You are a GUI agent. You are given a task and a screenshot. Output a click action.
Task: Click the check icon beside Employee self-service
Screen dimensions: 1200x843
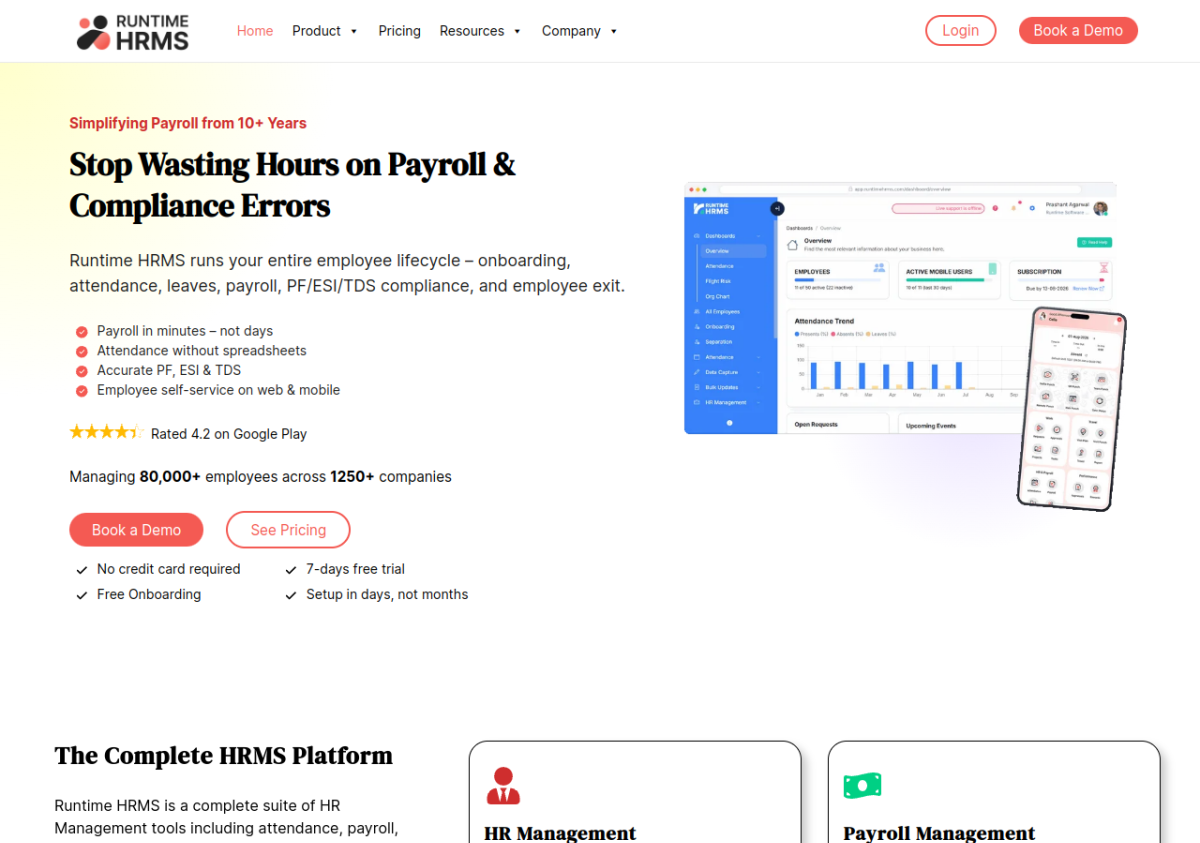81,391
